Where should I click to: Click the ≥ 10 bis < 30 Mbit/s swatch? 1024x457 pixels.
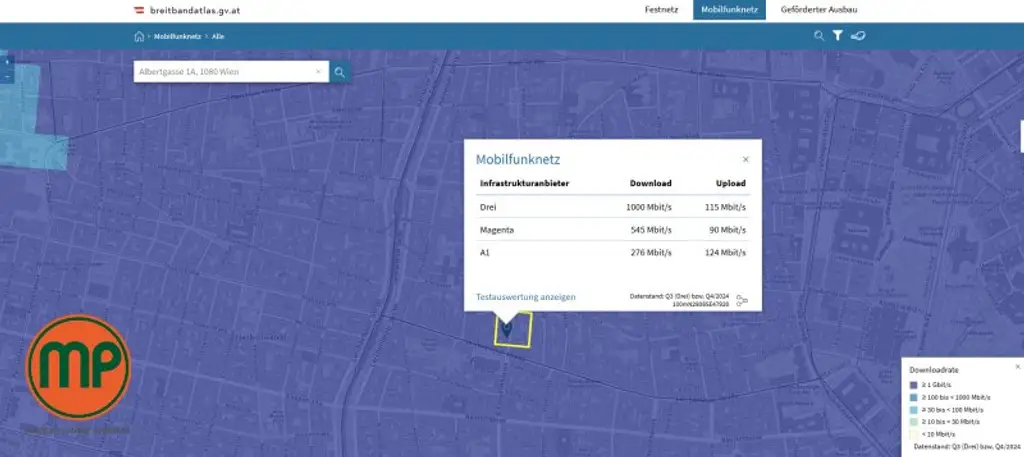click(x=914, y=422)
